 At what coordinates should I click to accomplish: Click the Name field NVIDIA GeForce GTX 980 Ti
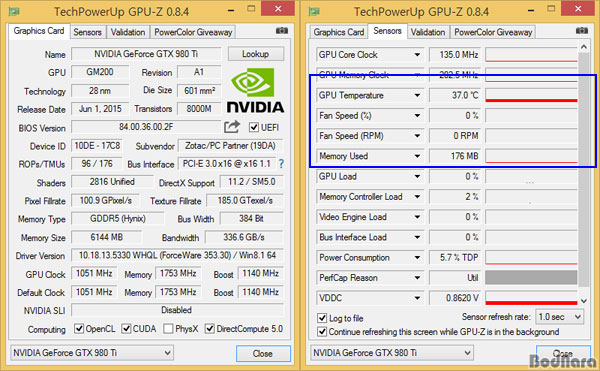point(146,54)
